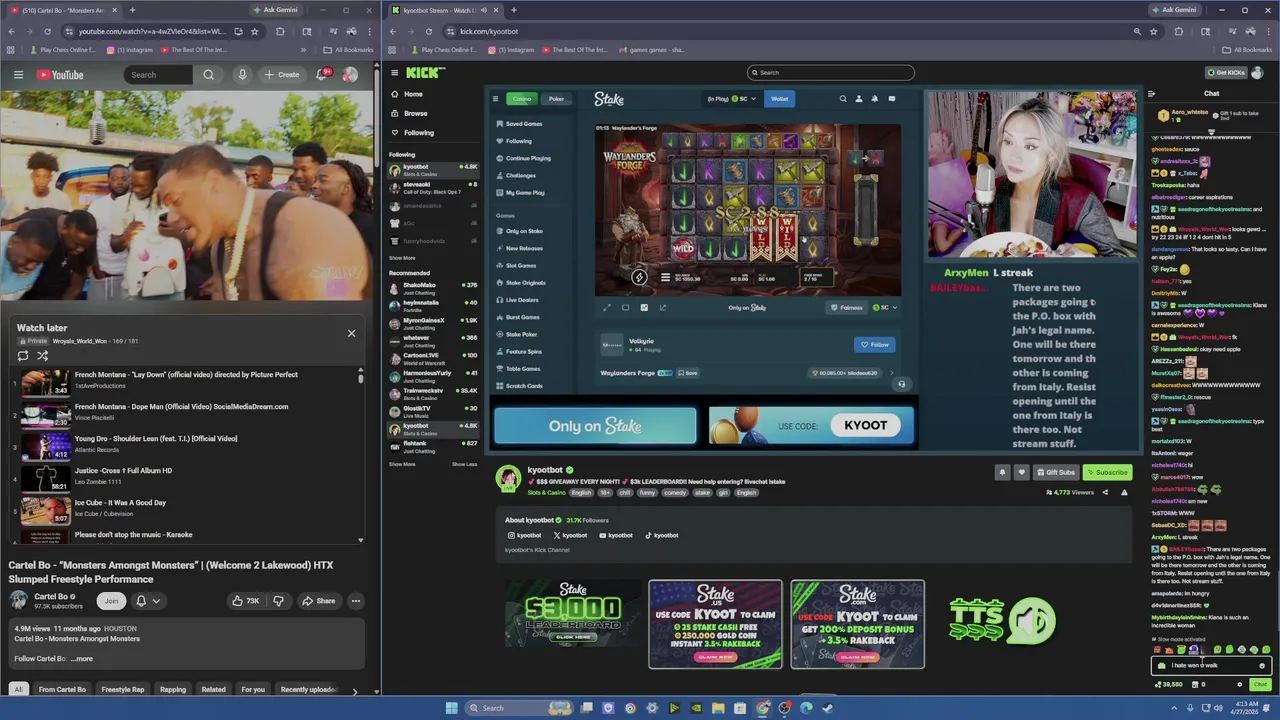This screenshot has width=1280, height=720.
Task: Open Stake profile user icon
Action: pyautogui.click(x=859, y=99)
